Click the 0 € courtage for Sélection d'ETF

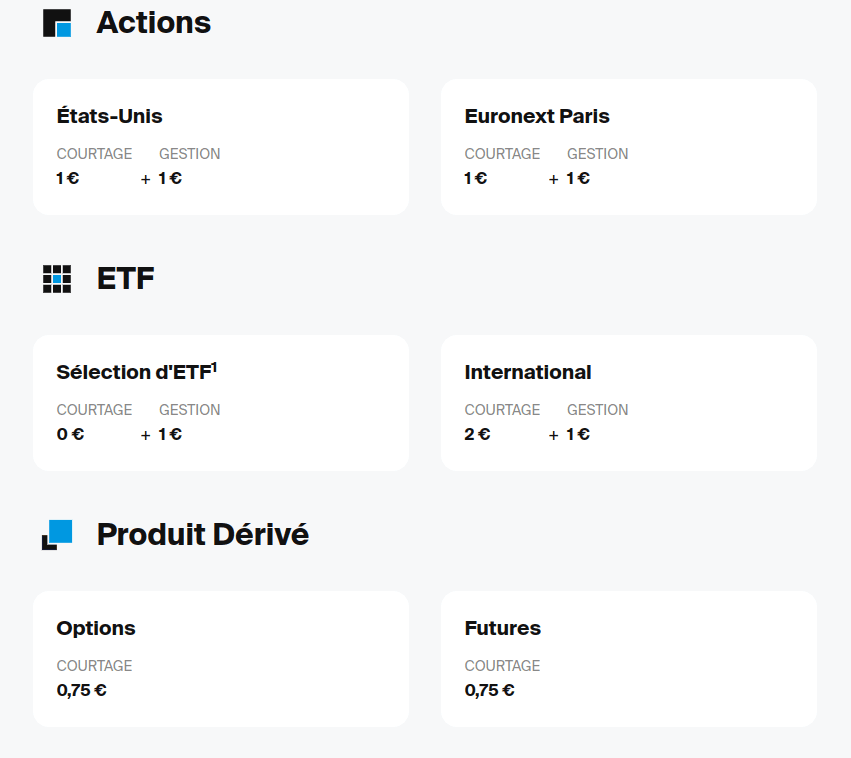(x=70, y=434)
